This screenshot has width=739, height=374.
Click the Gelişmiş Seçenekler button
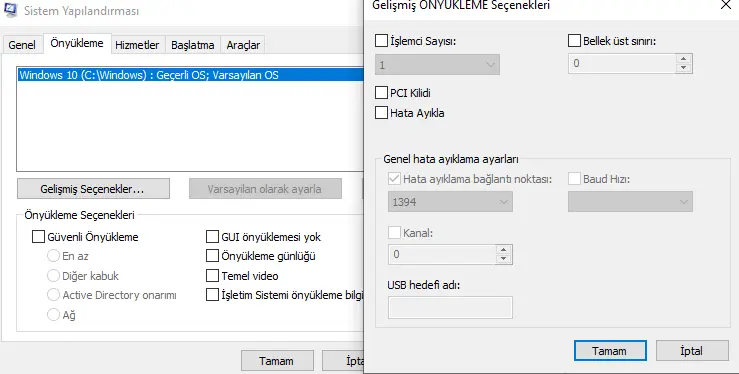[x=93, y=189]
